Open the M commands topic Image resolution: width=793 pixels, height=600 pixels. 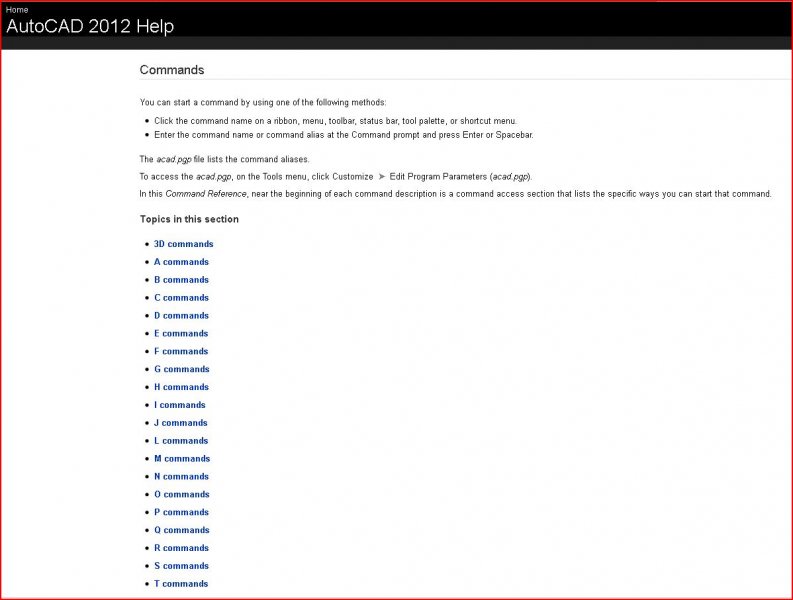point(182,459)
